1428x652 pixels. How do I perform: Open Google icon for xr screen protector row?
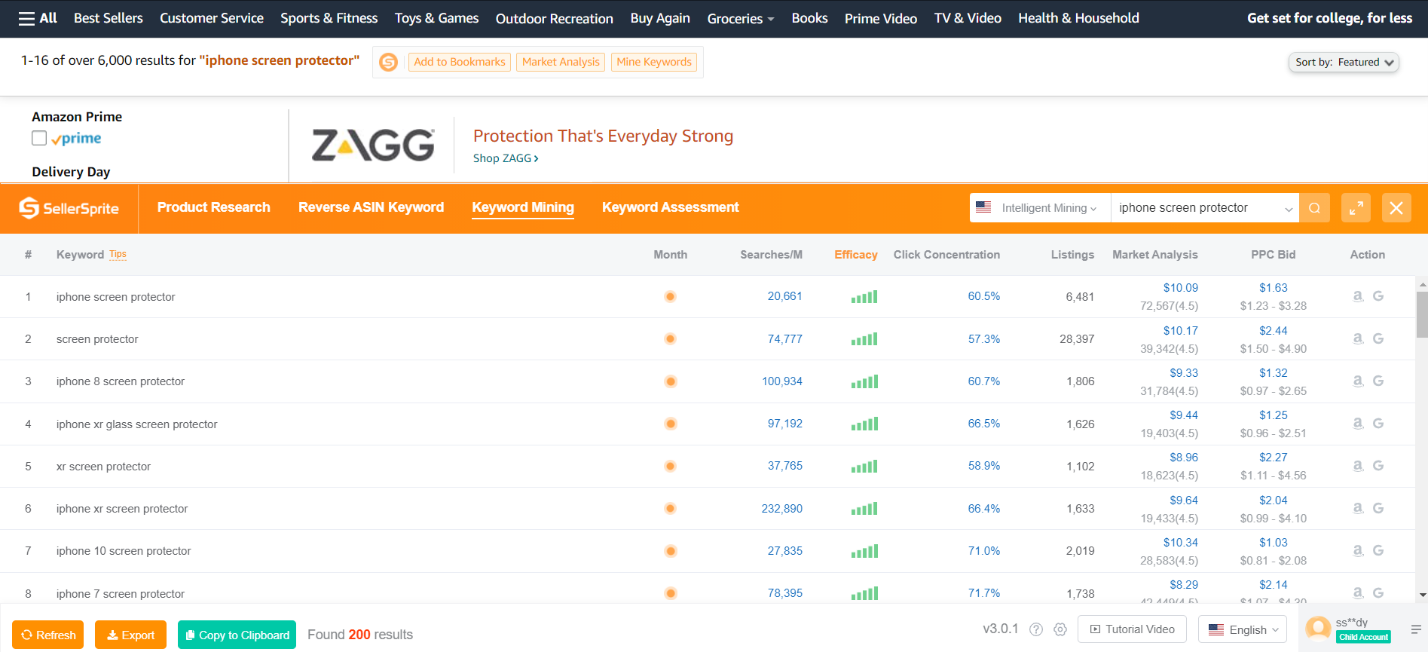(x=1378, y=466)
